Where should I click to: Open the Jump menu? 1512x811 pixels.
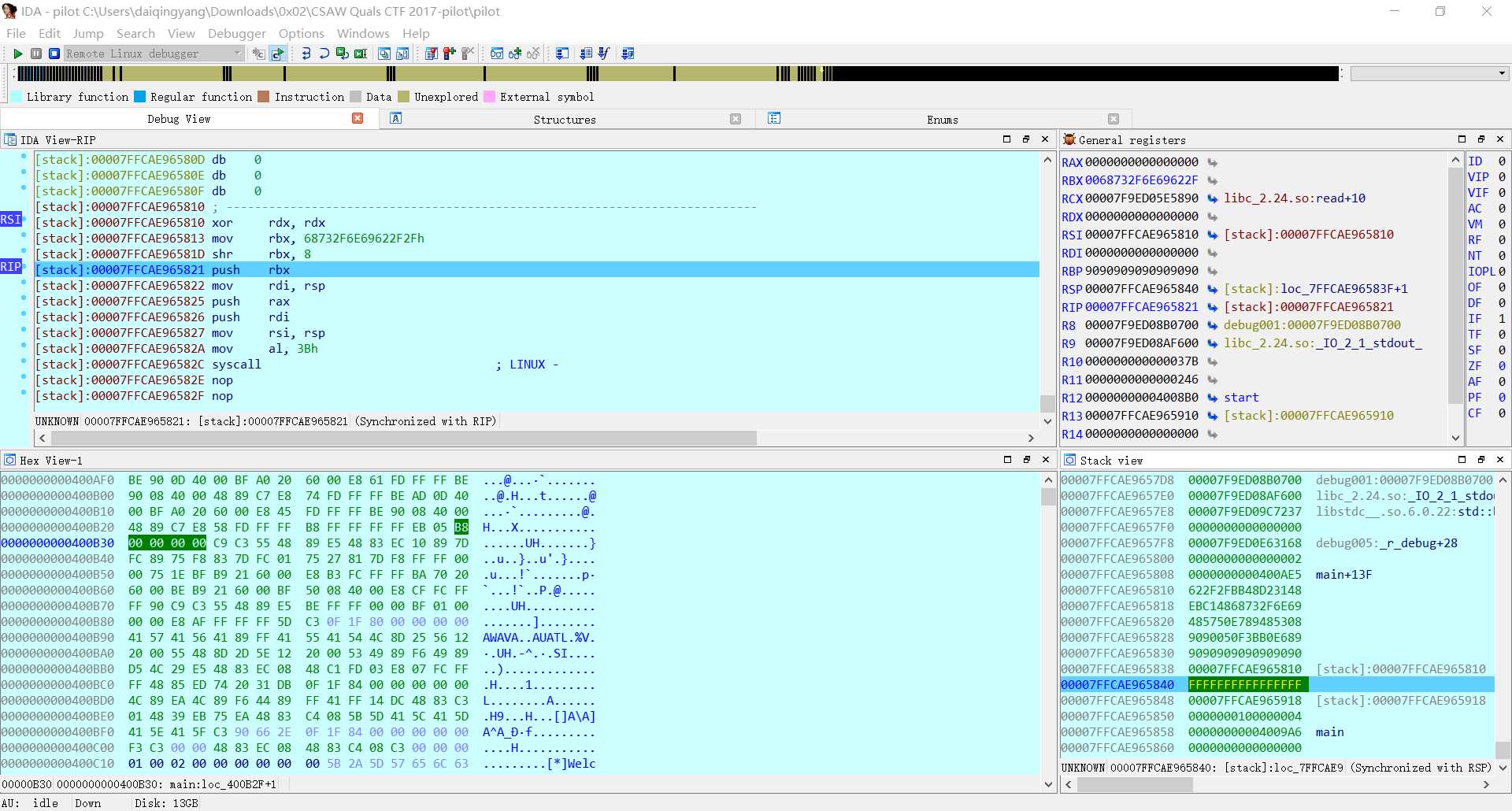(x=88, y=33)
